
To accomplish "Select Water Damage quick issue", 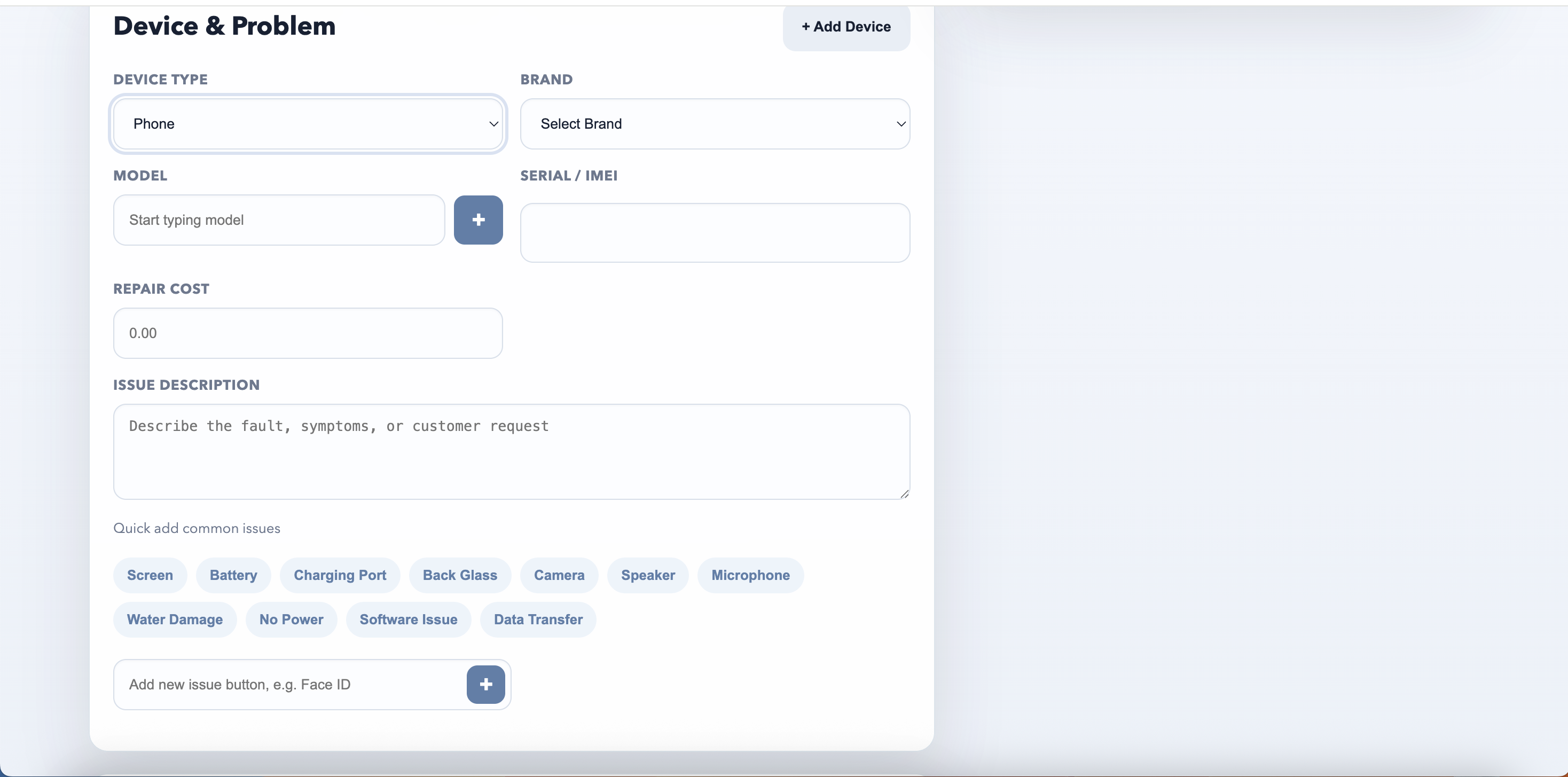I will click(x=175, y=619).
